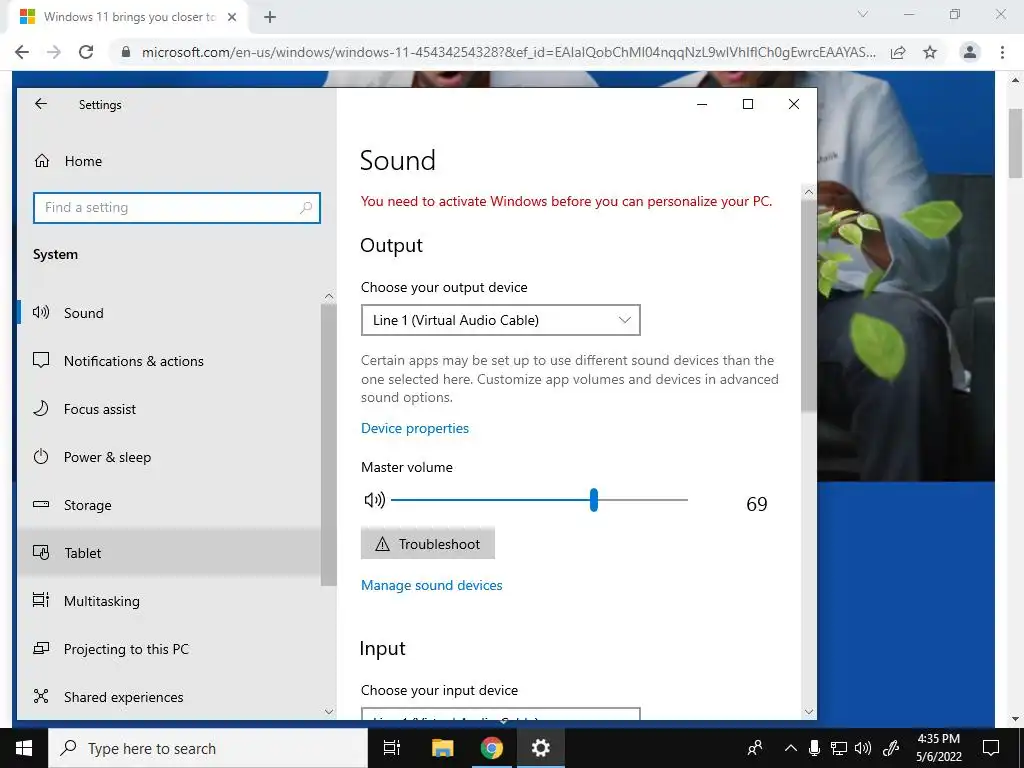Screen dimensions: 1024x768
Task: Click the Find a setting search box
Action: point(176,208)
